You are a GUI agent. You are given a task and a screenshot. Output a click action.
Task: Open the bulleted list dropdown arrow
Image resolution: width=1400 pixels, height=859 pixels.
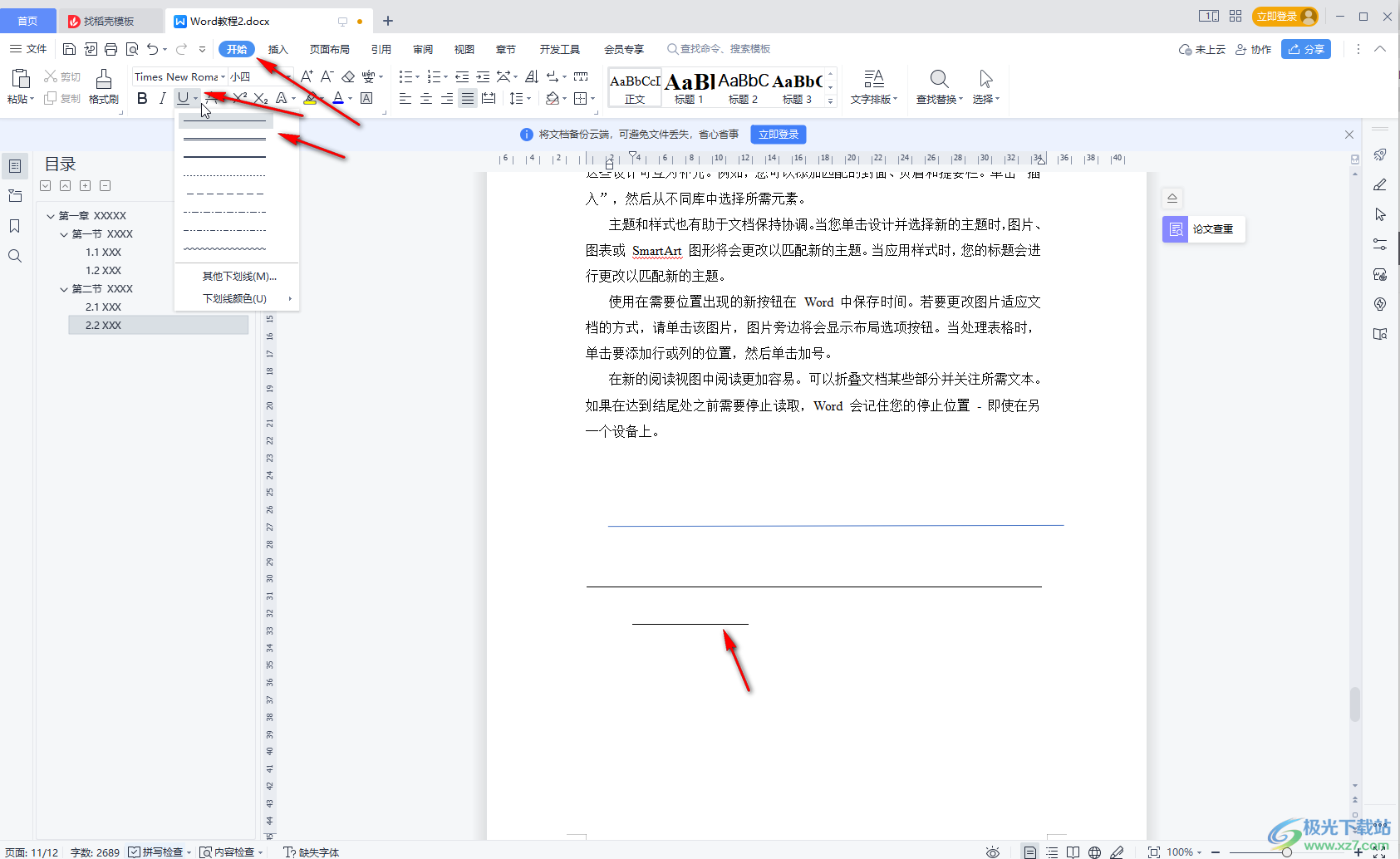[x=417, y=76]
